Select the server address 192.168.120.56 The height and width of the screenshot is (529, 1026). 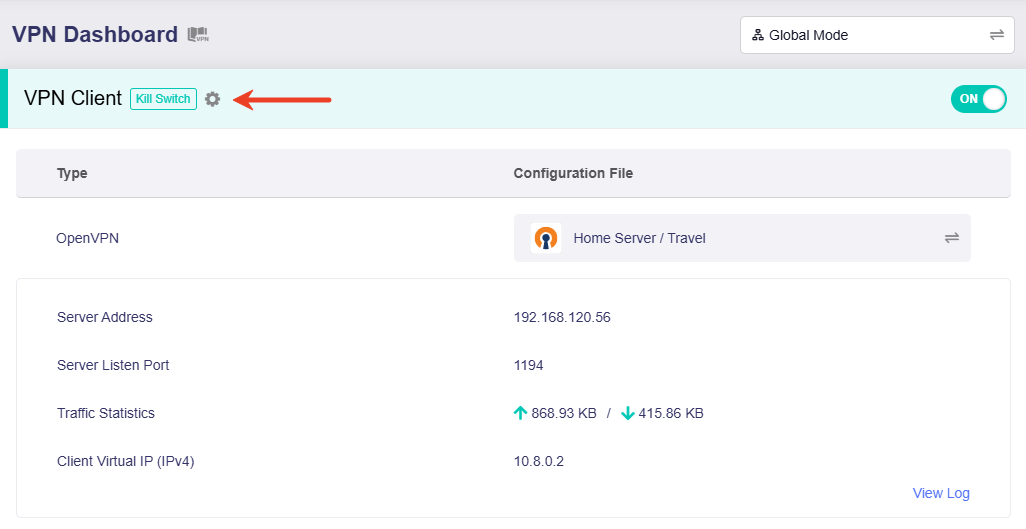pyautogui.click(x=561, y=317)
